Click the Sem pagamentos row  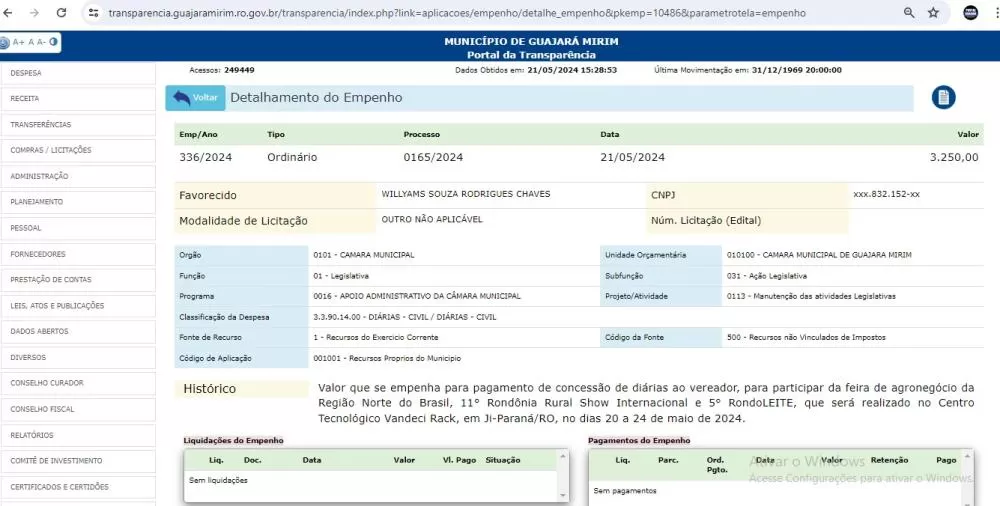[624, 491]
